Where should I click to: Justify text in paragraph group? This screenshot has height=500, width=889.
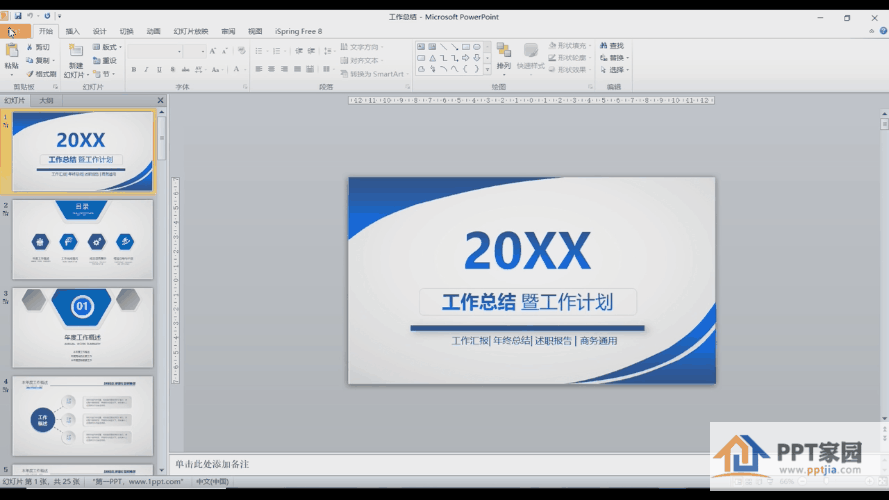tap(297, 69)
